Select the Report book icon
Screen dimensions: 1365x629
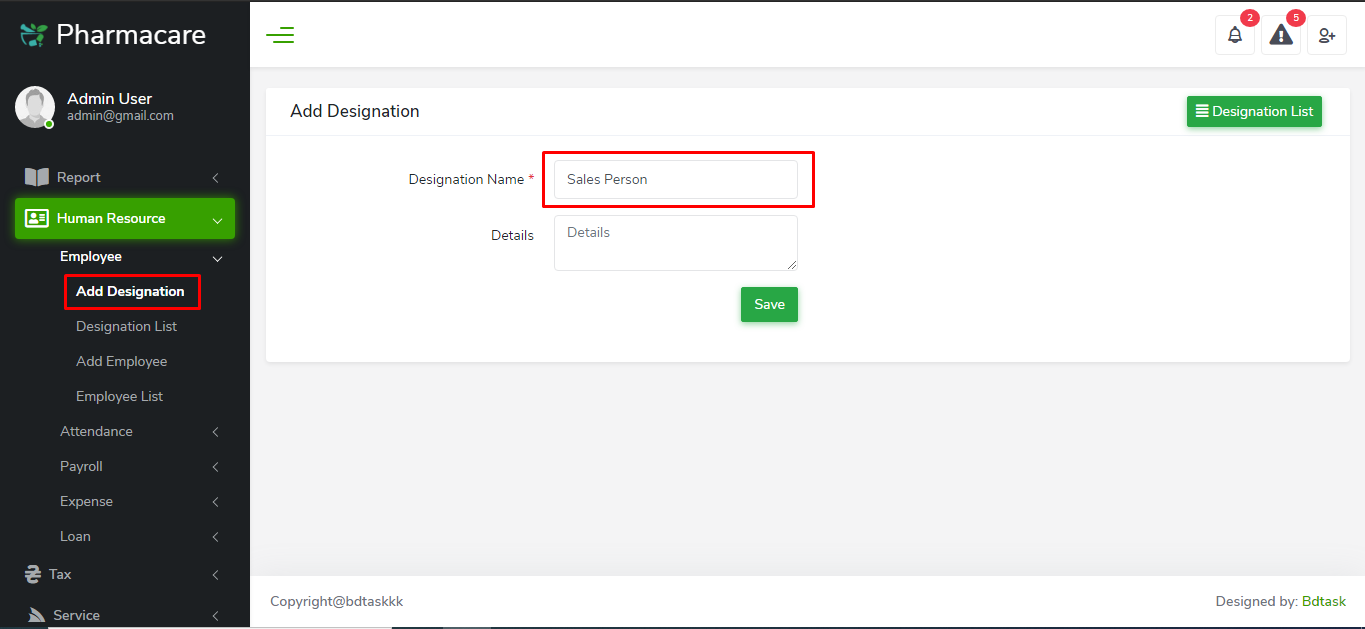[39, 177]
